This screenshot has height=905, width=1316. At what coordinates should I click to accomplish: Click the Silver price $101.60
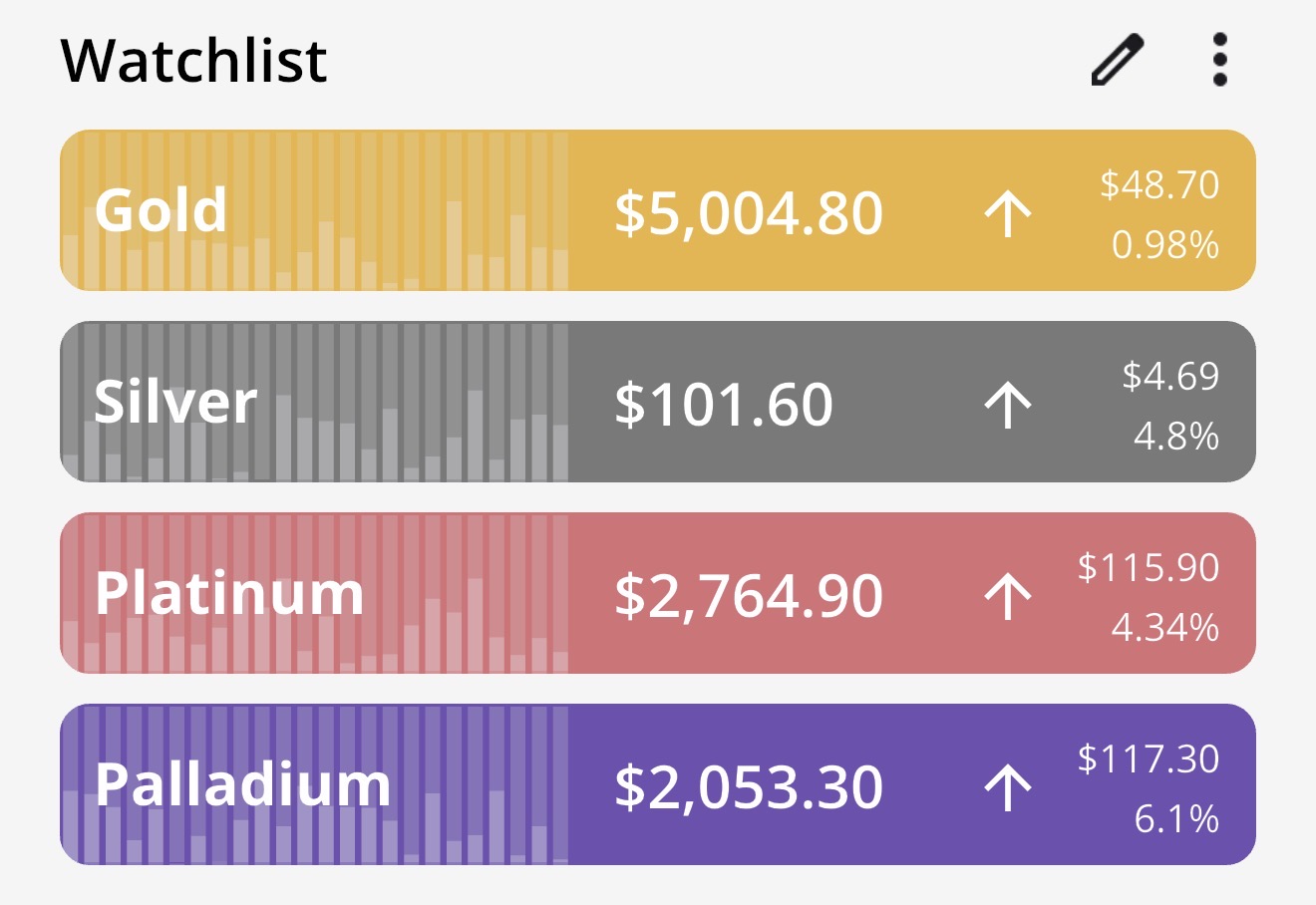(x=724, y=405)
